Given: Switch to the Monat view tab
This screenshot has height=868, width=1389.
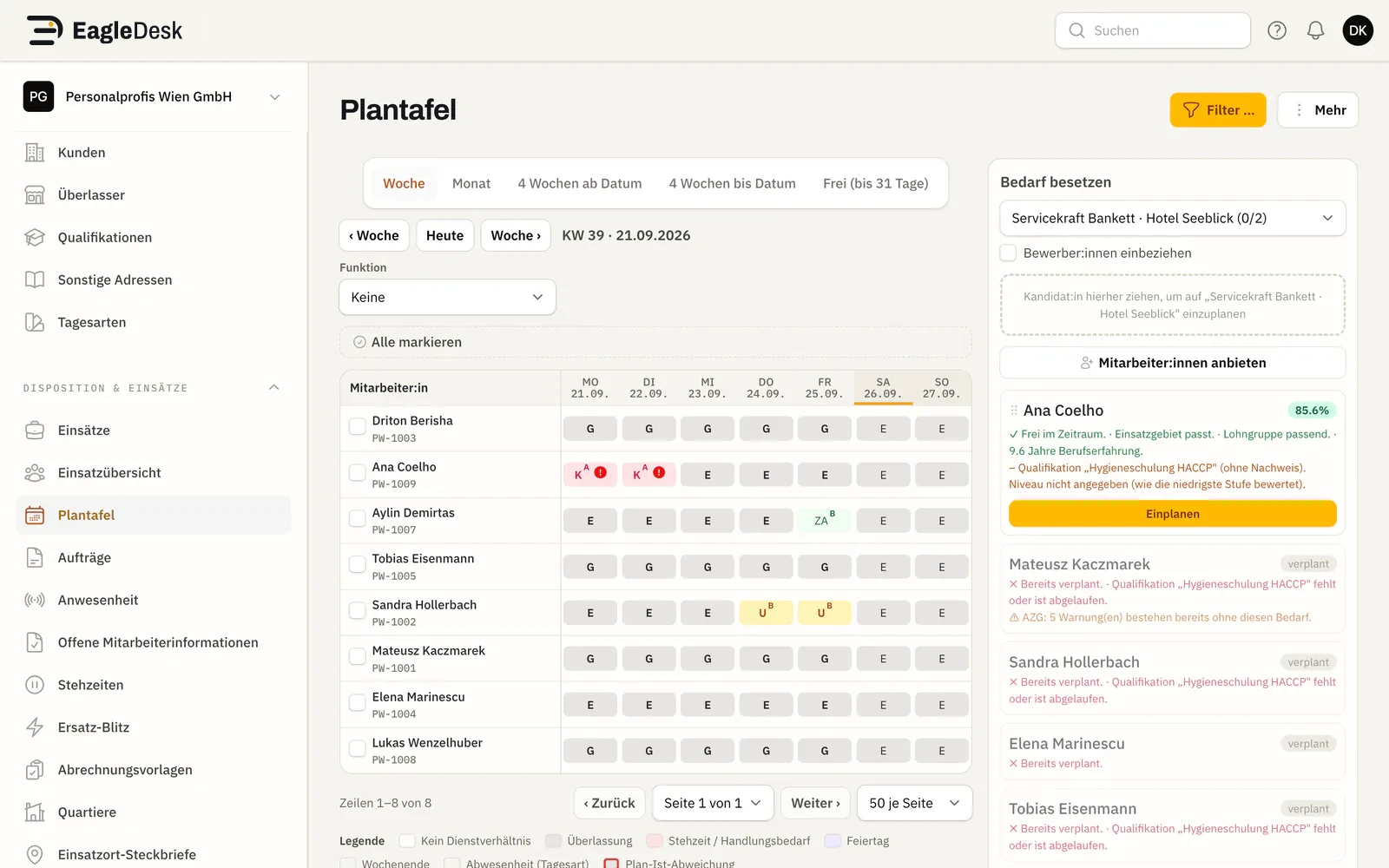Looking at the screenshot, I should 471,183.
